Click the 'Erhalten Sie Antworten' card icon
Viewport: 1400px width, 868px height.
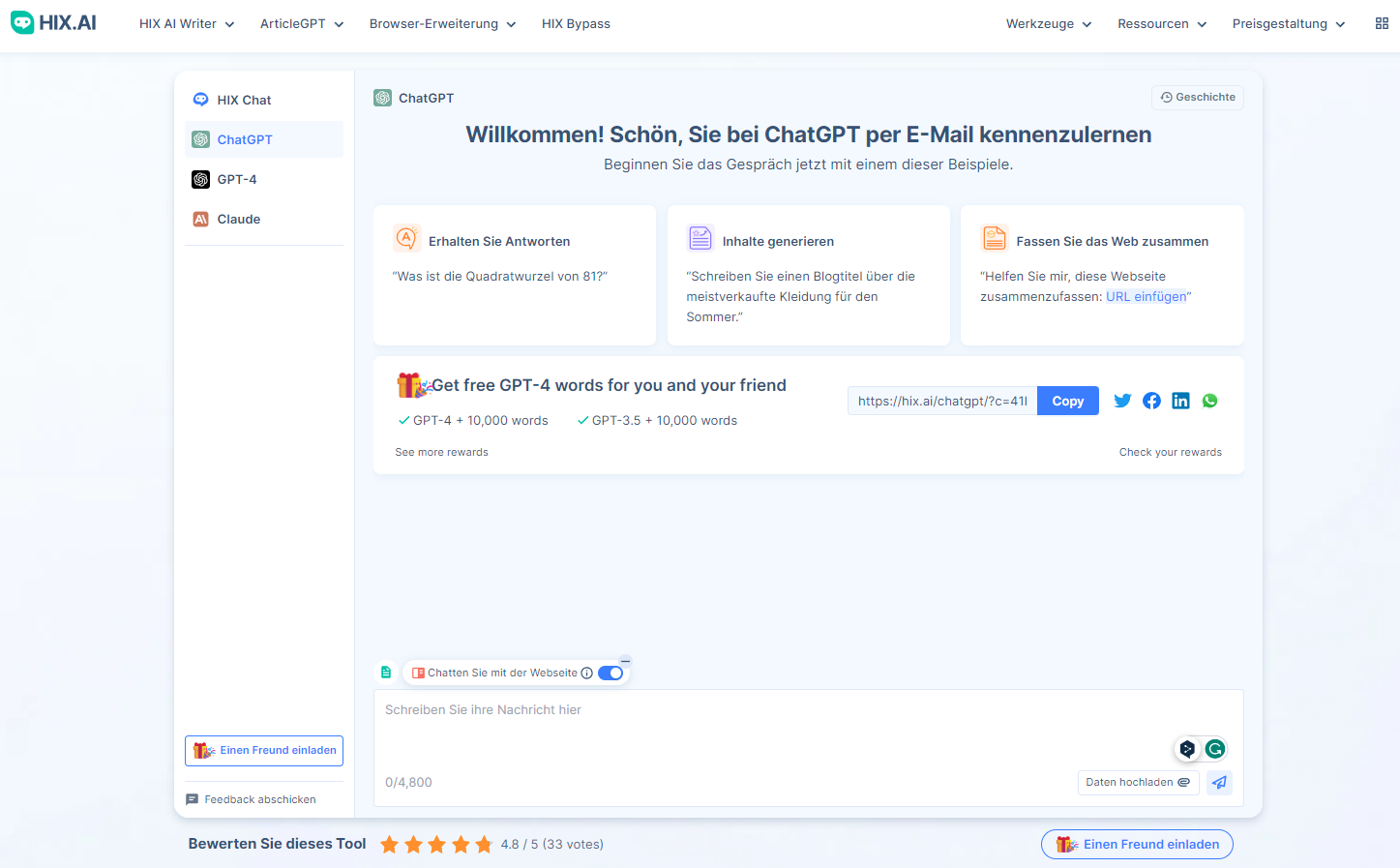pyautogui.click(x=406, y=238)
